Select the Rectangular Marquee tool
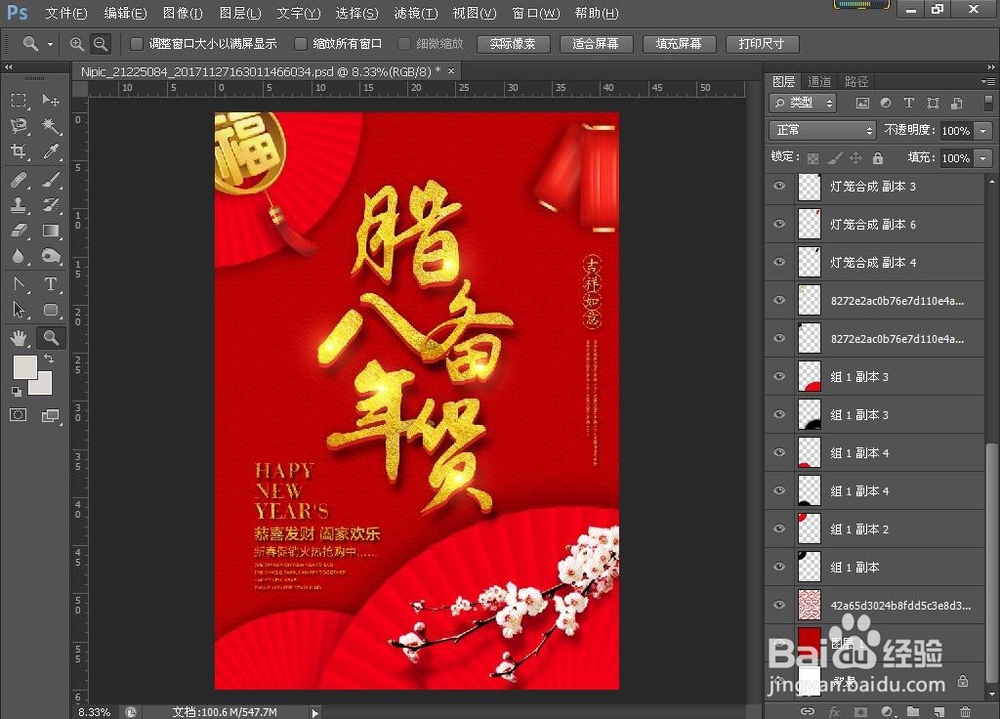Image resolution: width=1000 pixels, height=719 pixels. click(19, 100)
